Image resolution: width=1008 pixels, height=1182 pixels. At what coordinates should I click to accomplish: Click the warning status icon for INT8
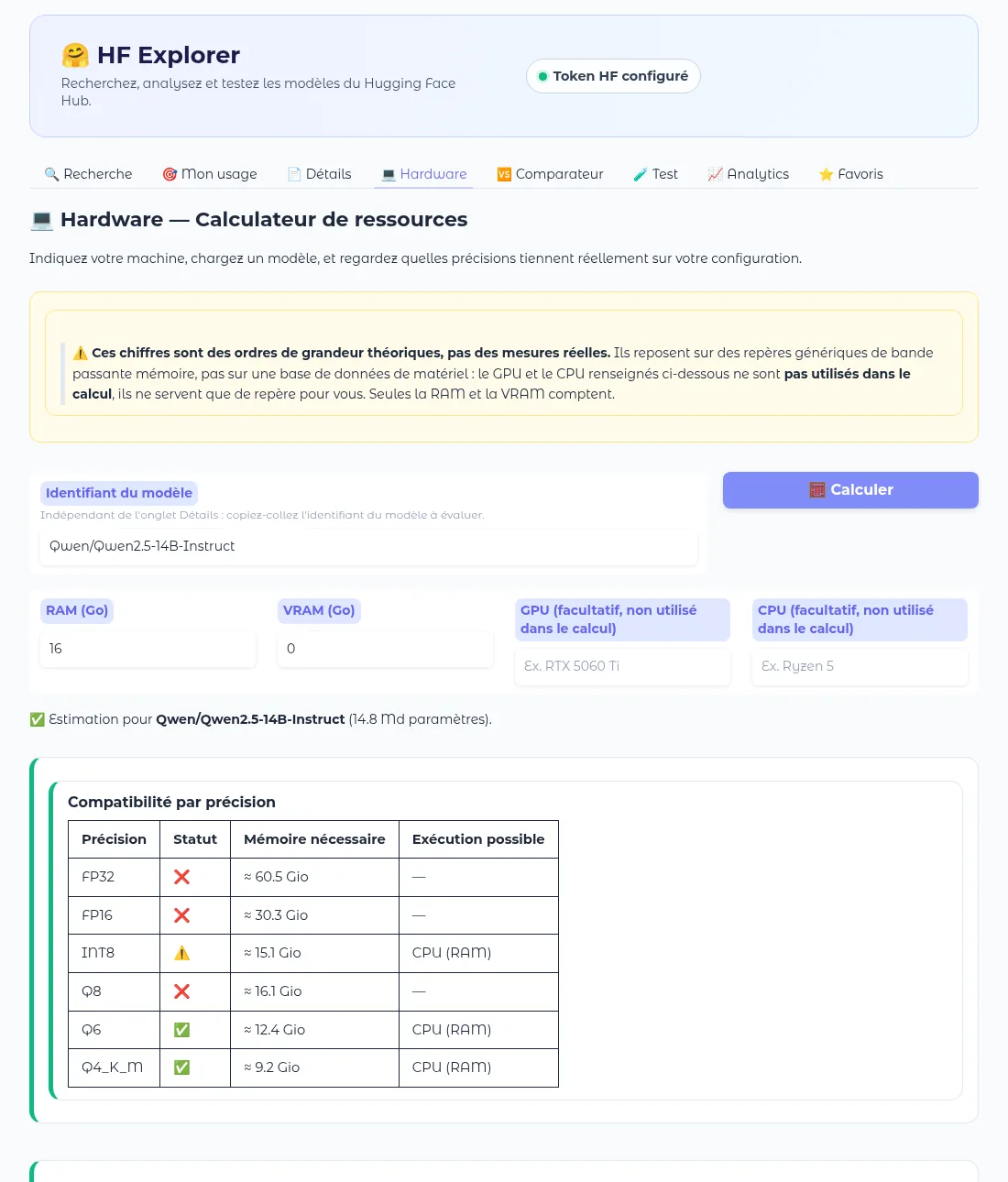point(181,953)
